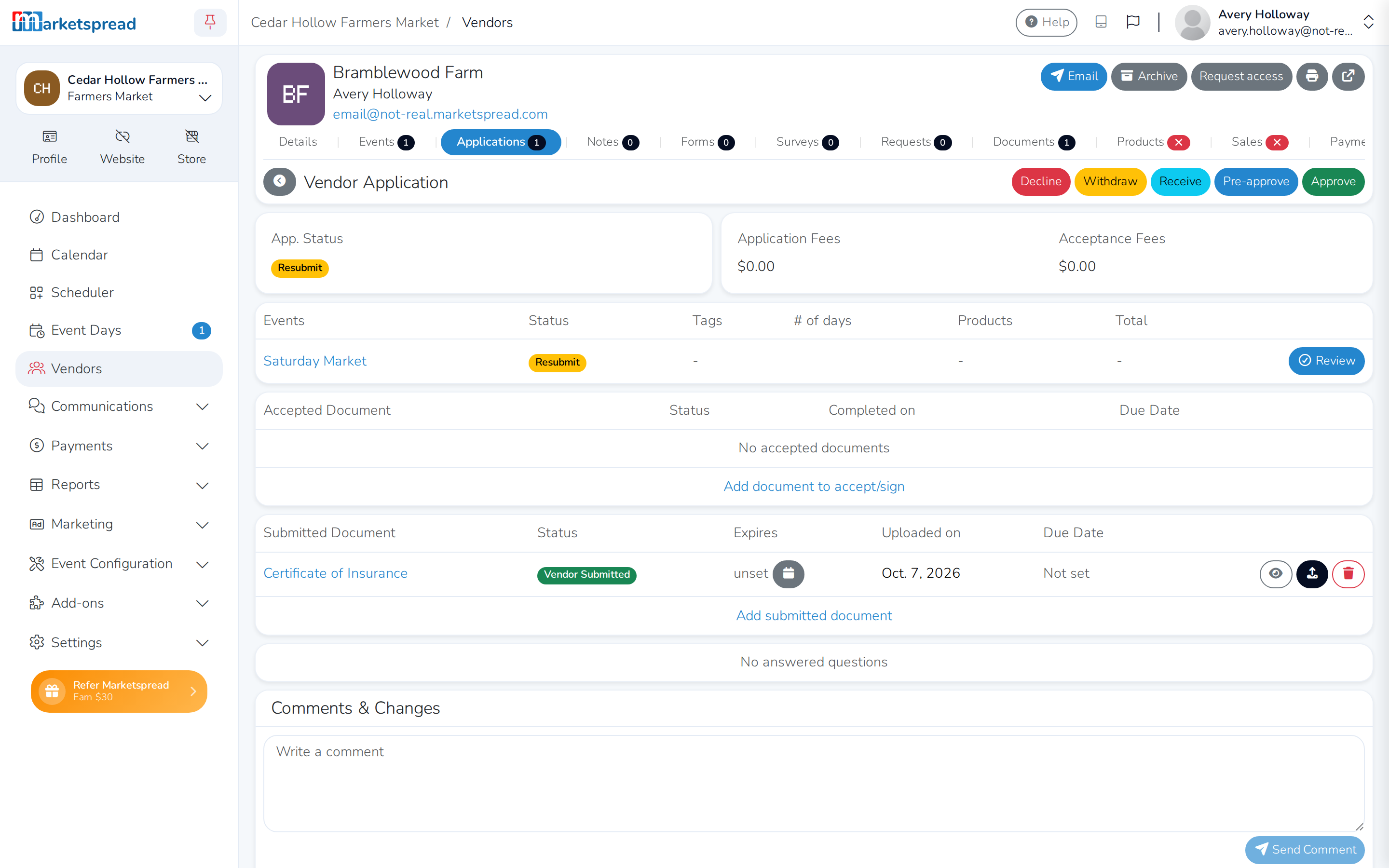The height and width of the screenshot is (868, 1389).
Task: Open Scheduler from sidebar
Action: pos(119,292)
